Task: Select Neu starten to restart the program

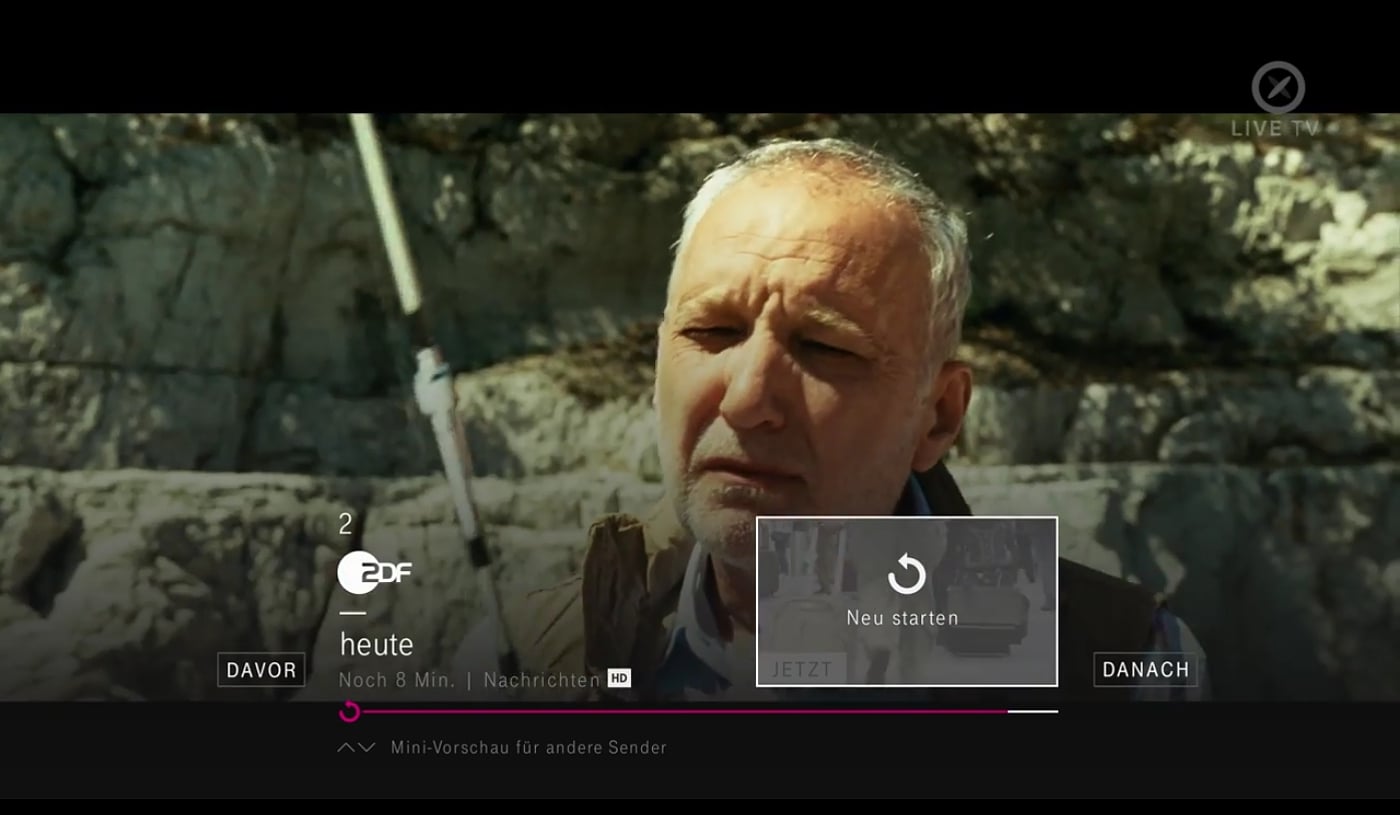Action: tap(903, 618)
